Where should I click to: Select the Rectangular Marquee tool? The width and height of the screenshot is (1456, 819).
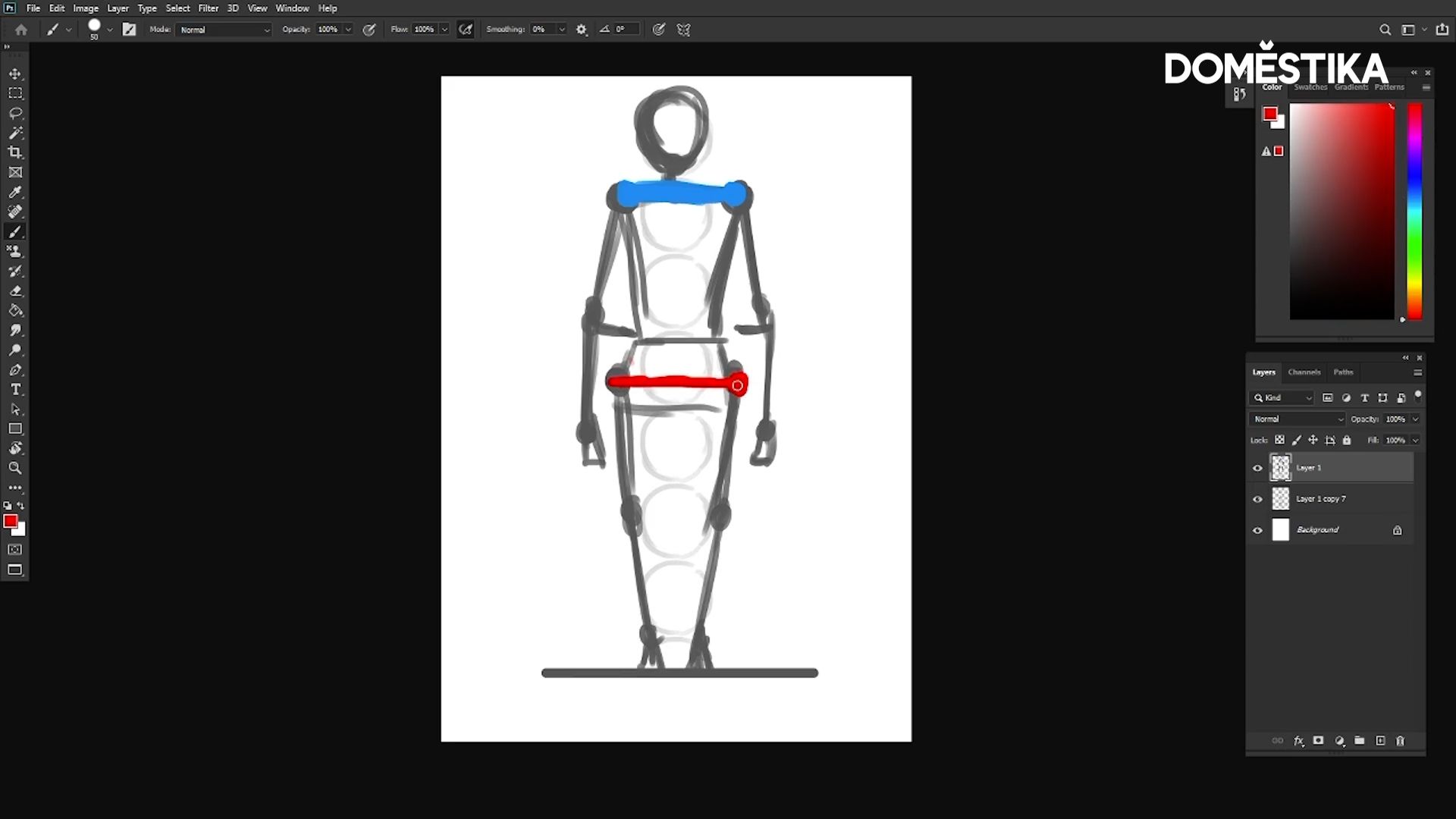coord(15,93)
